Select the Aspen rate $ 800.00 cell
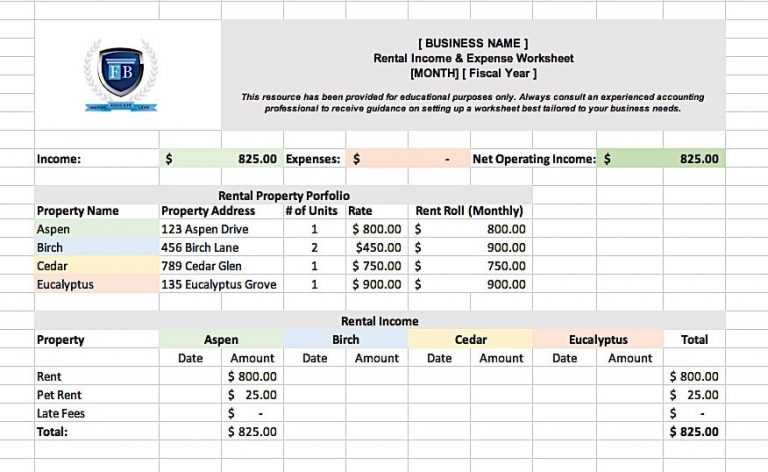Screen dimensions: 768x472 click(x=377, y=229)
